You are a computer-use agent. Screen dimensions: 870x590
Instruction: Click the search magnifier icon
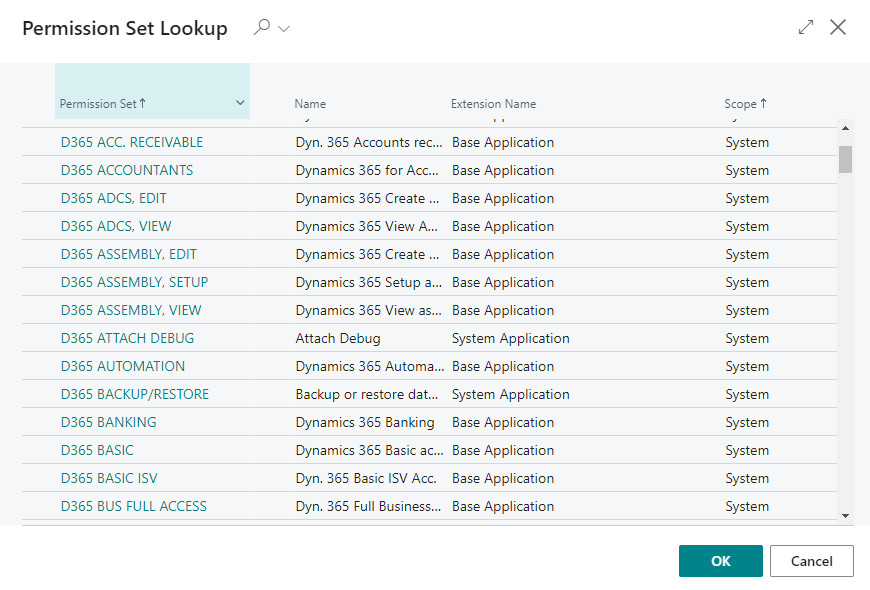tap(262, 27)
